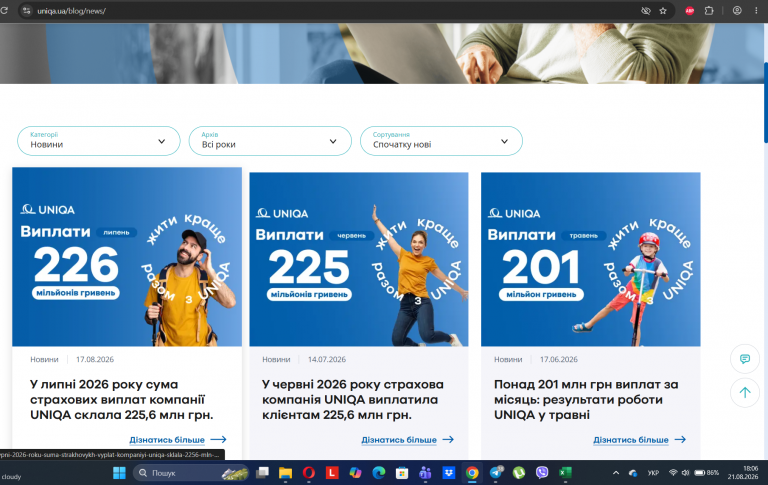Open Excel from the taskbar

click(565, 473)
